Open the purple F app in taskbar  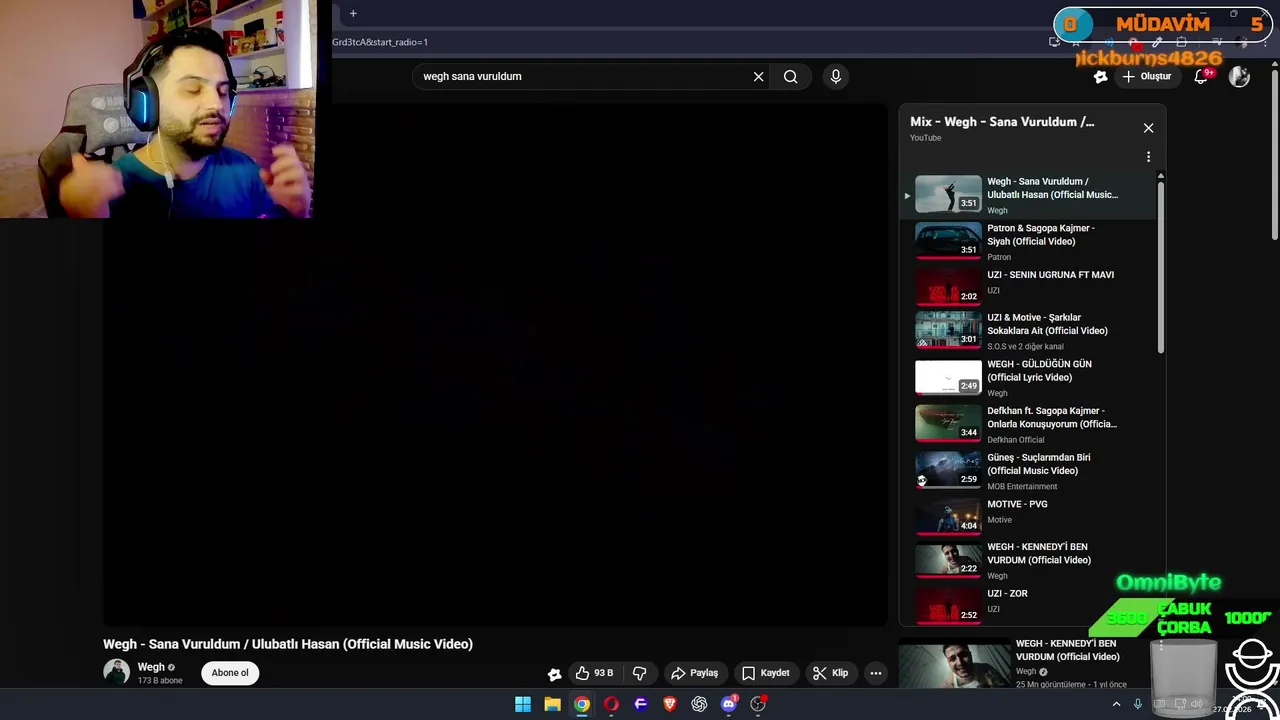point(640,704)
